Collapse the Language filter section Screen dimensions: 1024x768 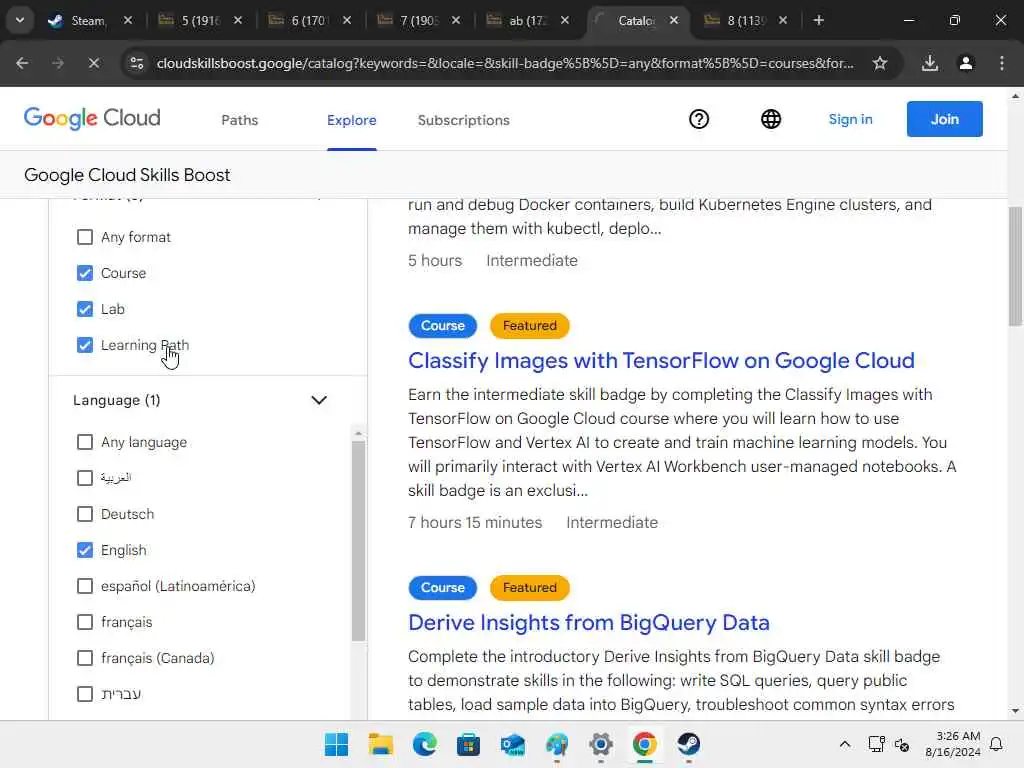pos(319,400)
